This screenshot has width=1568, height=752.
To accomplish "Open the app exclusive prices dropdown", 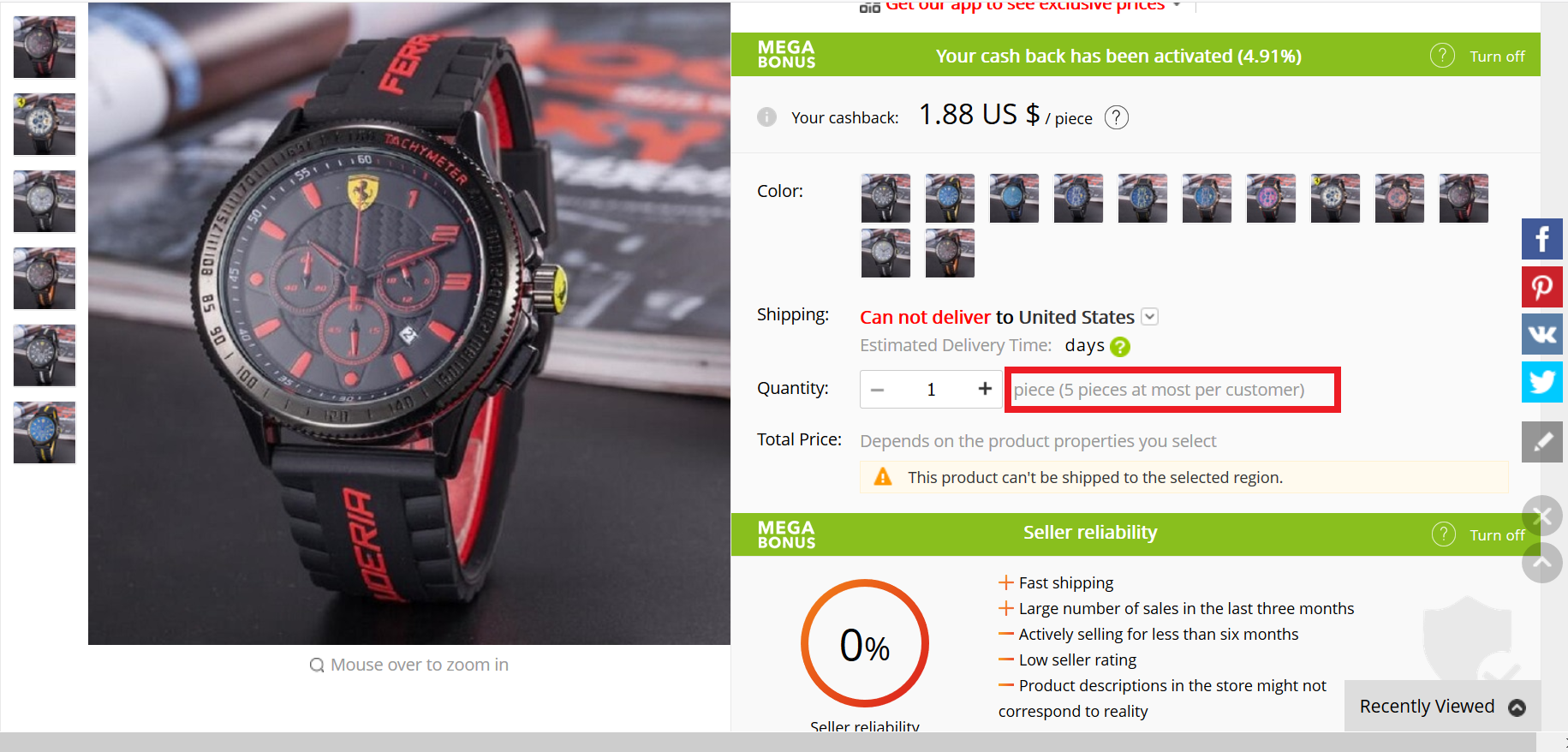I will pos(1177,5).
